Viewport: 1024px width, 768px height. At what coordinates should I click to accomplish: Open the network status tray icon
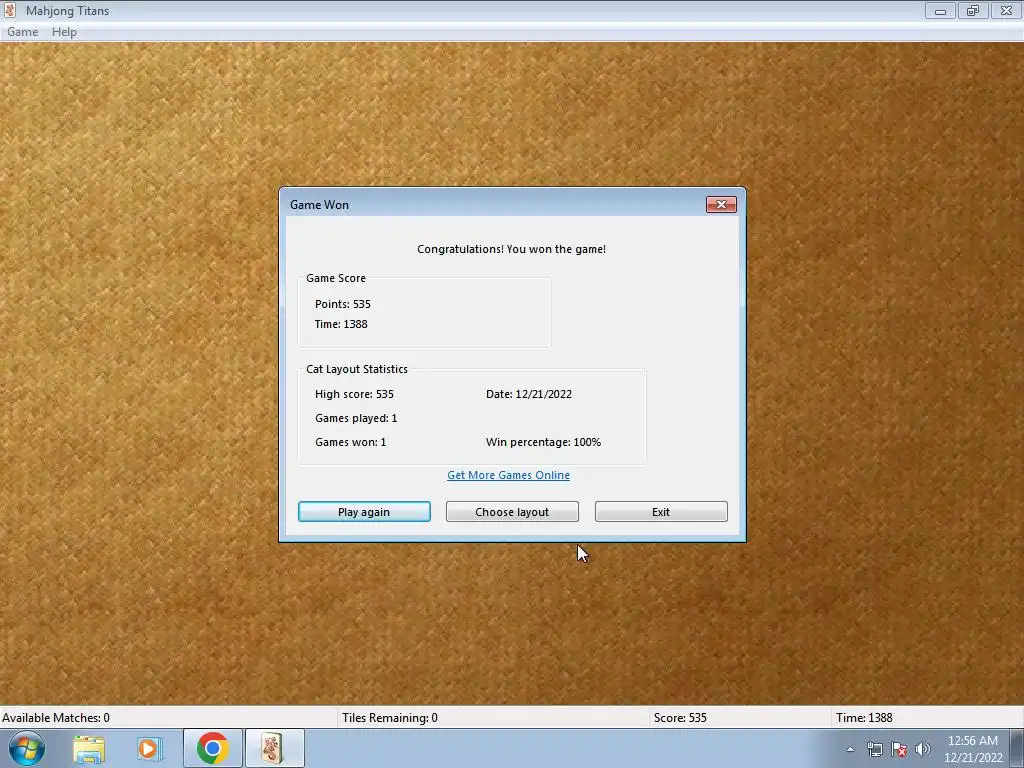[x=874, y=749]
